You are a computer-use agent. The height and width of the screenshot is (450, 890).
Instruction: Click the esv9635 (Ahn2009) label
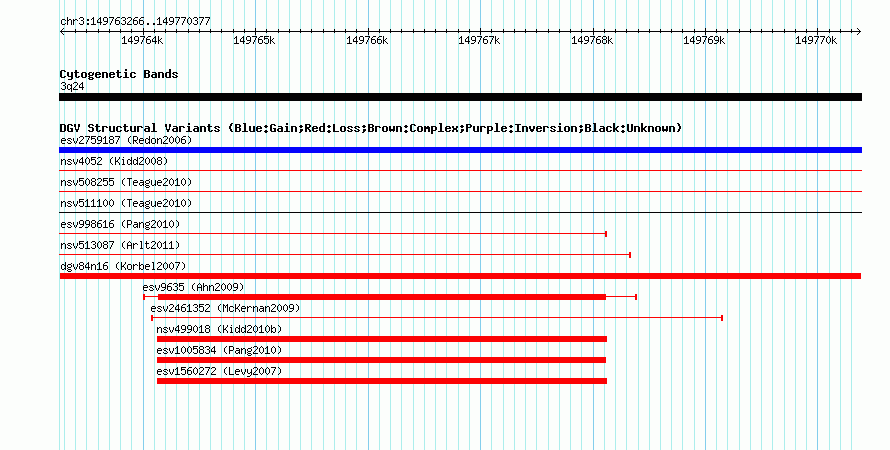[193, 287]
